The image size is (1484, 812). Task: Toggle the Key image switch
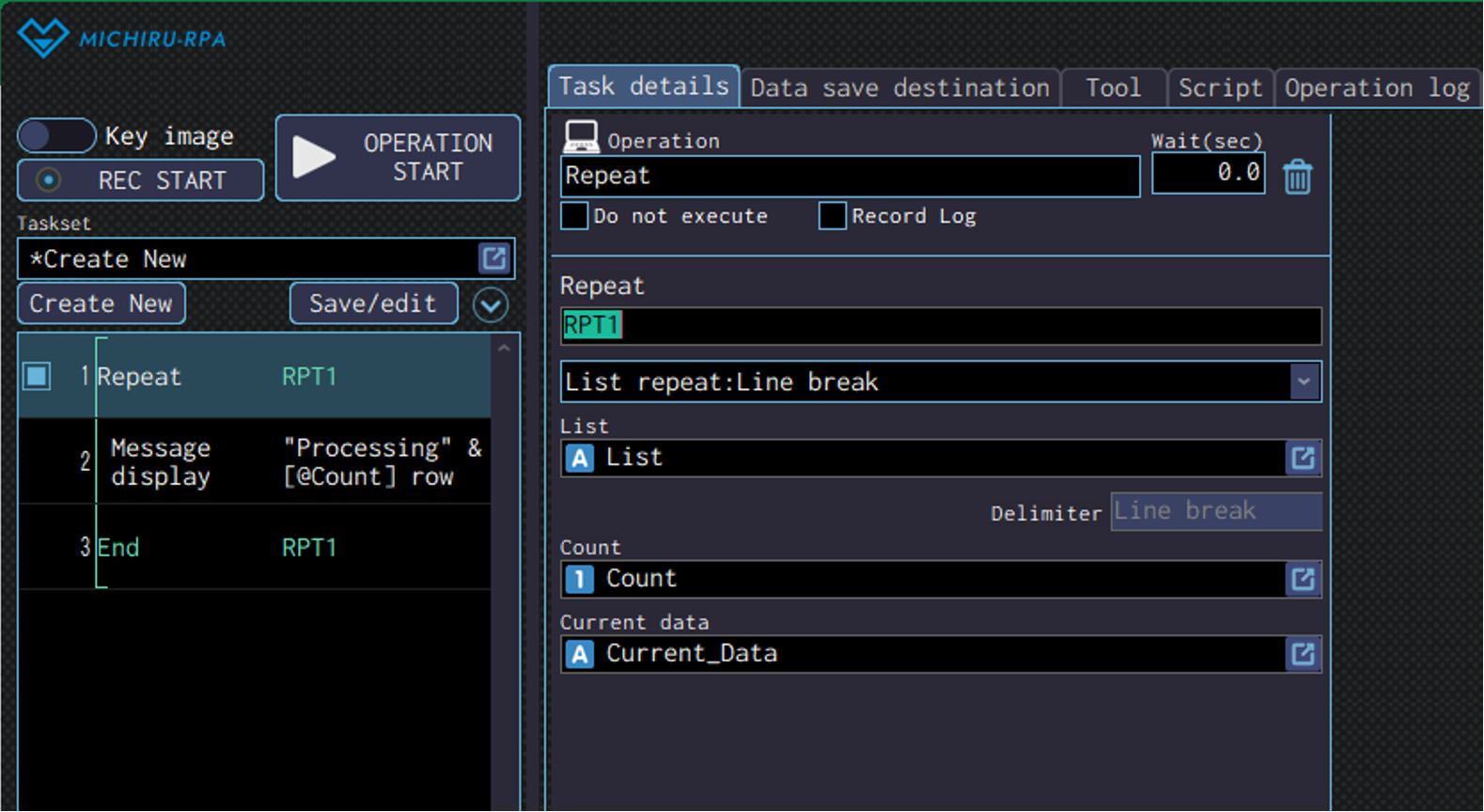coord(56,136)
